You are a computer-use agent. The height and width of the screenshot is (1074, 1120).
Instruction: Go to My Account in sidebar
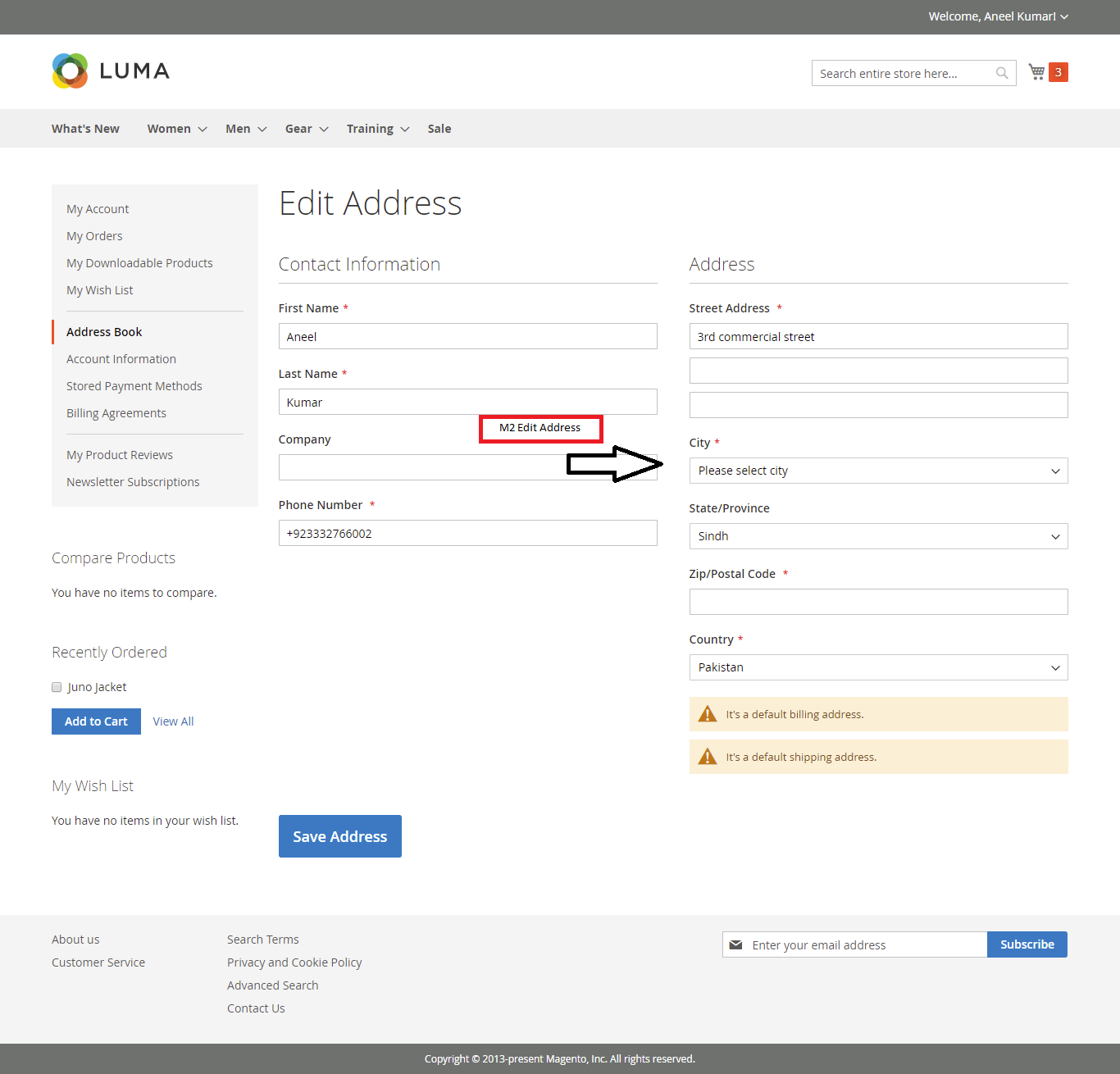98,209
